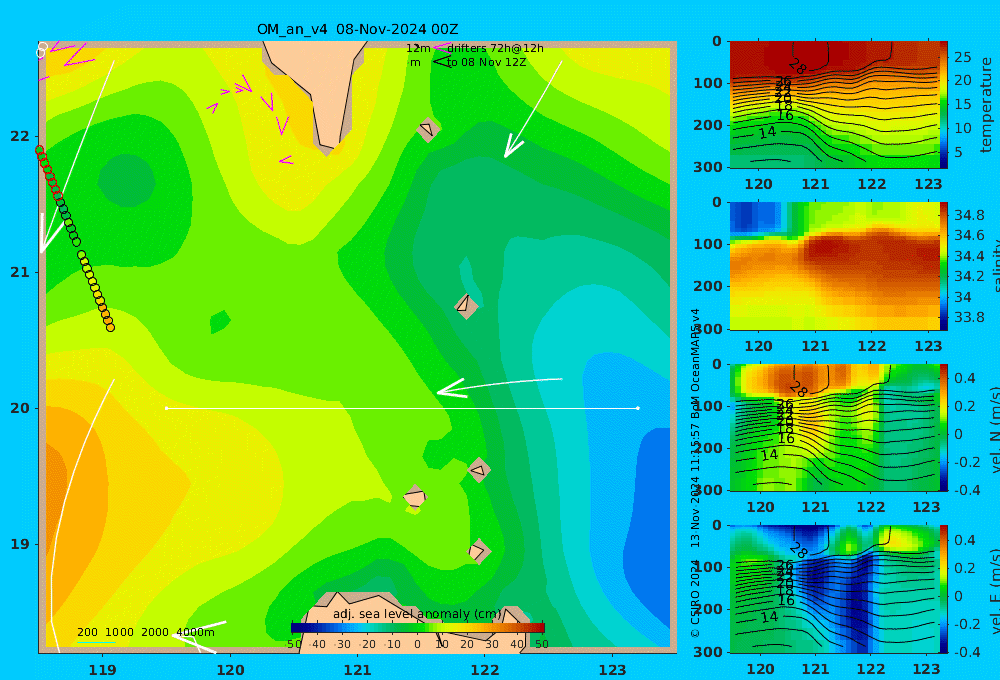Click the 28 isotherm label in the temperature panel
The width and height of the screenshot is (1000, 680).
coord(797,65)
